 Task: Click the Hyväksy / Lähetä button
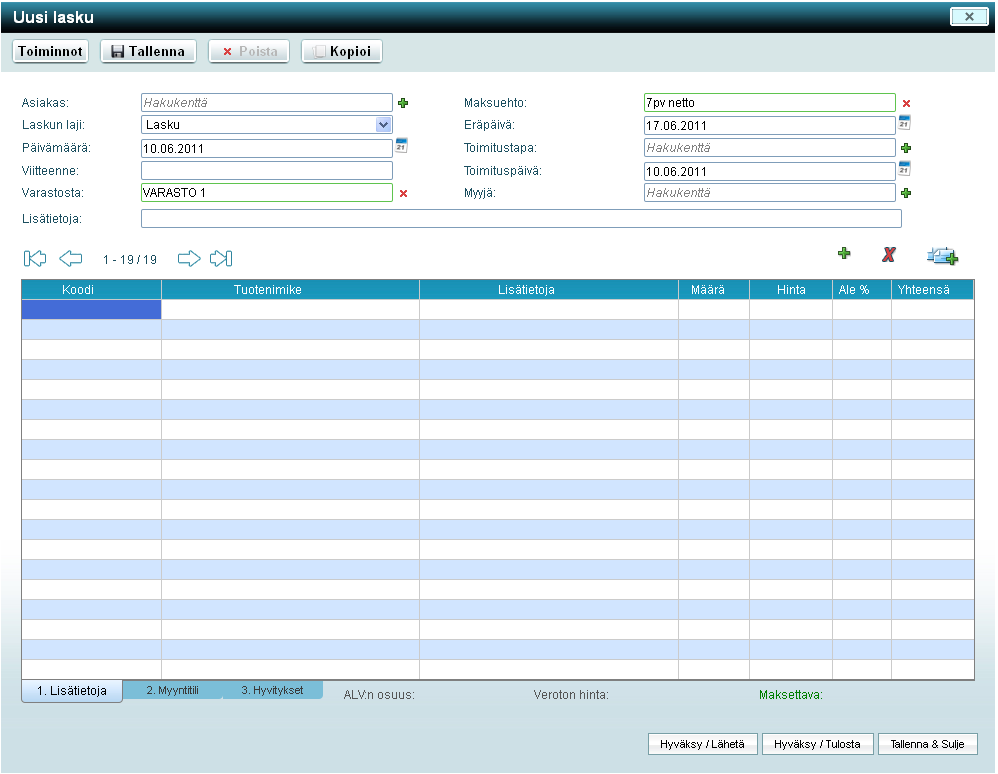(703, 744)
